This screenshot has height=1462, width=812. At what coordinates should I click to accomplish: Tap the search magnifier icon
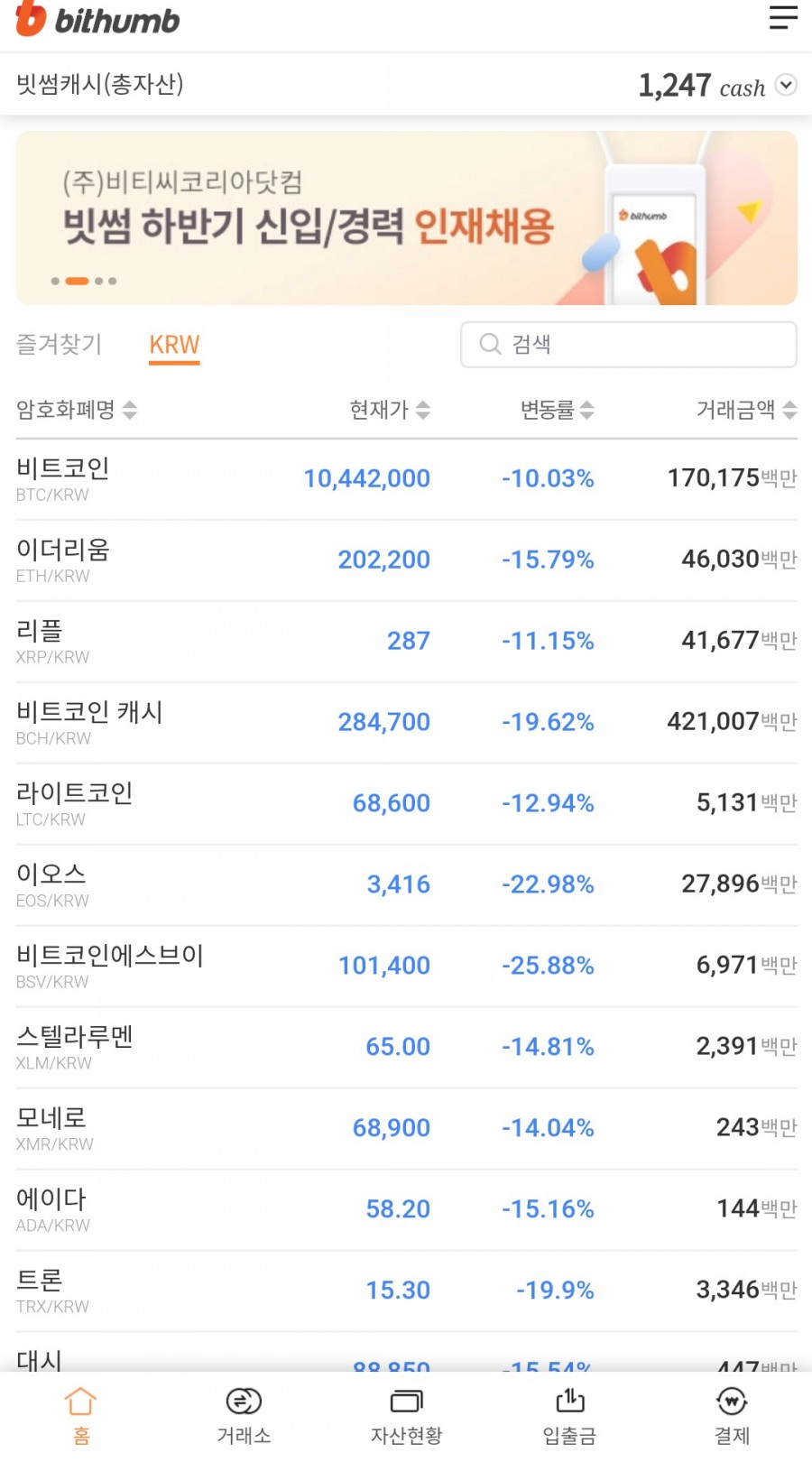click(489, 344)
